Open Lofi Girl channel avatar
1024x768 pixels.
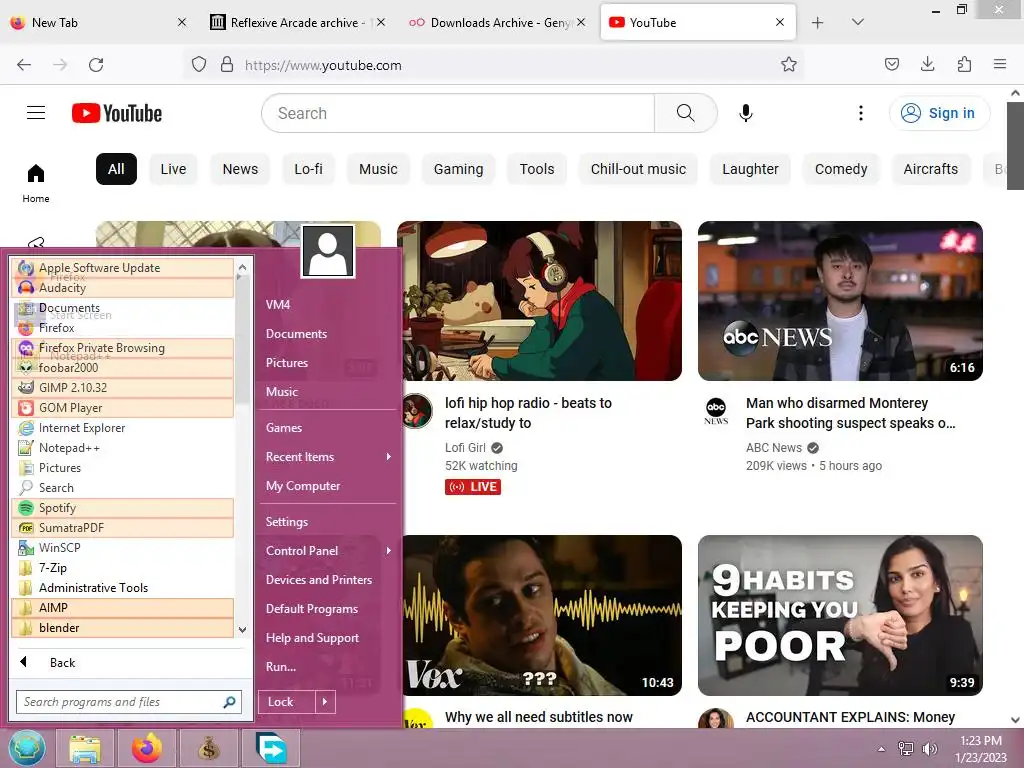tap(417, 411)
